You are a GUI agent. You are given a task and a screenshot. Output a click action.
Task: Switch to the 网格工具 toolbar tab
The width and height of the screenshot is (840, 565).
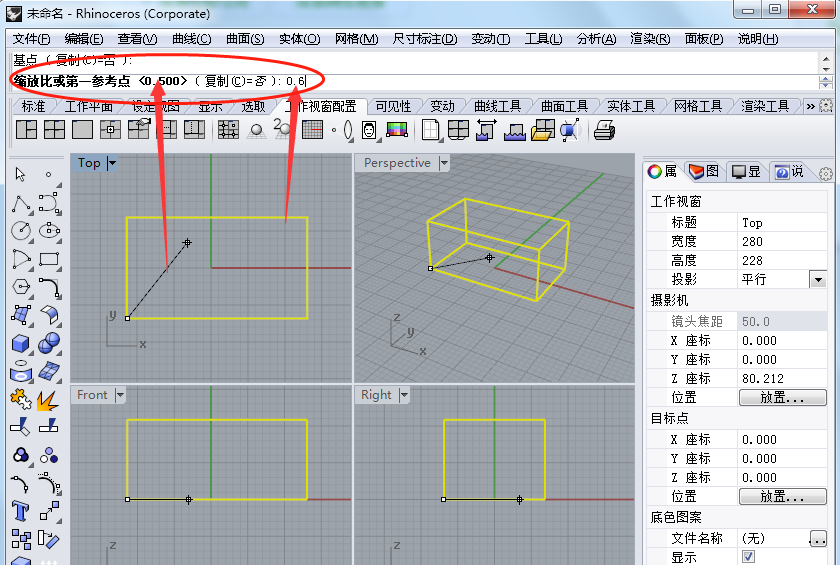[x=698, y=107]
